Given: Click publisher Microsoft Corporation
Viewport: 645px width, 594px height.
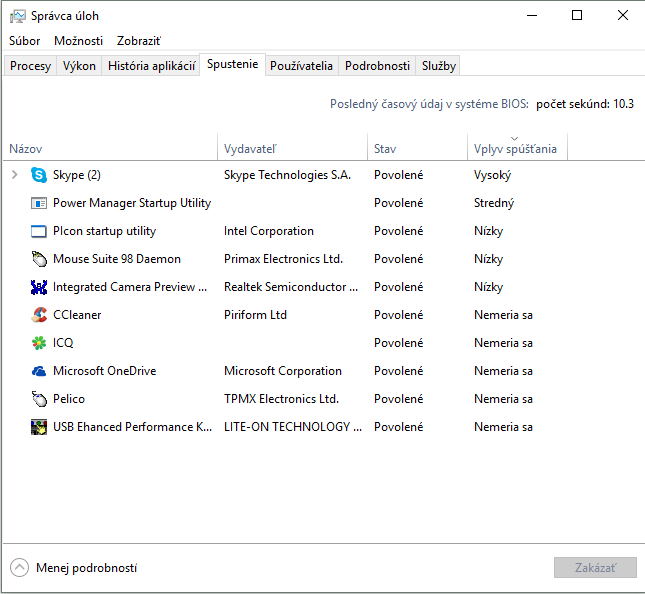Looking at the screenshot, I should tap(283, 371).
